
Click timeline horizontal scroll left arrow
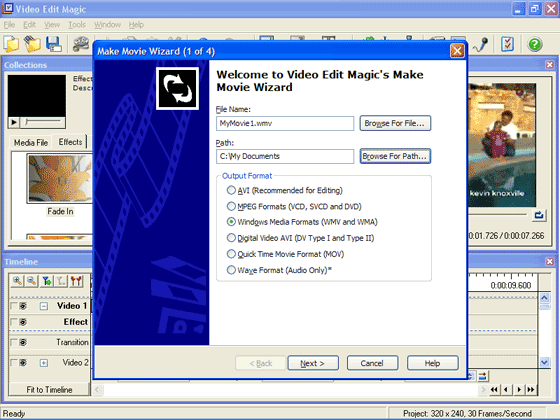[x=98, y=389]
